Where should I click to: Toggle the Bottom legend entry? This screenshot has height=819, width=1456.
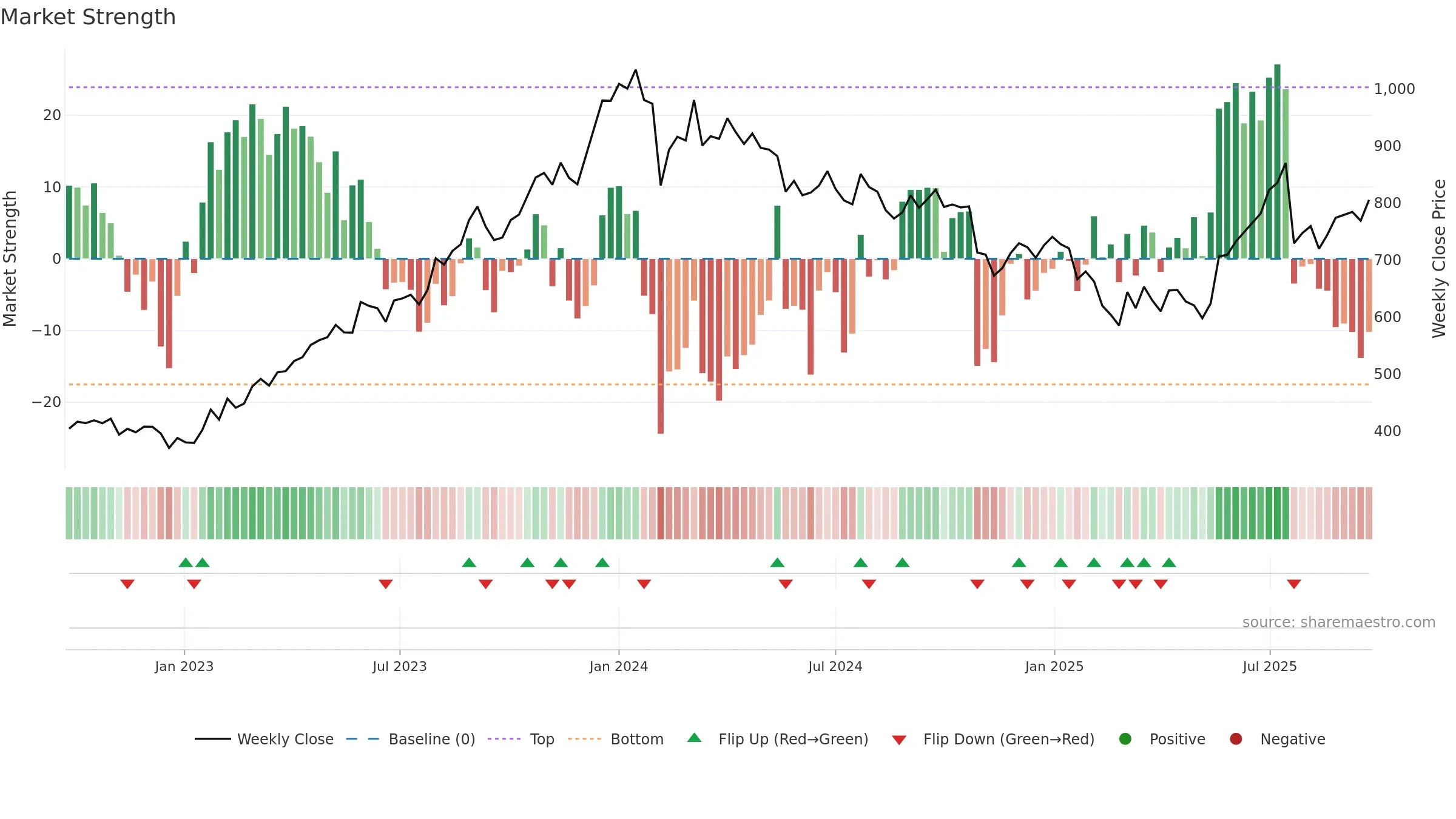tap(616, 739)
